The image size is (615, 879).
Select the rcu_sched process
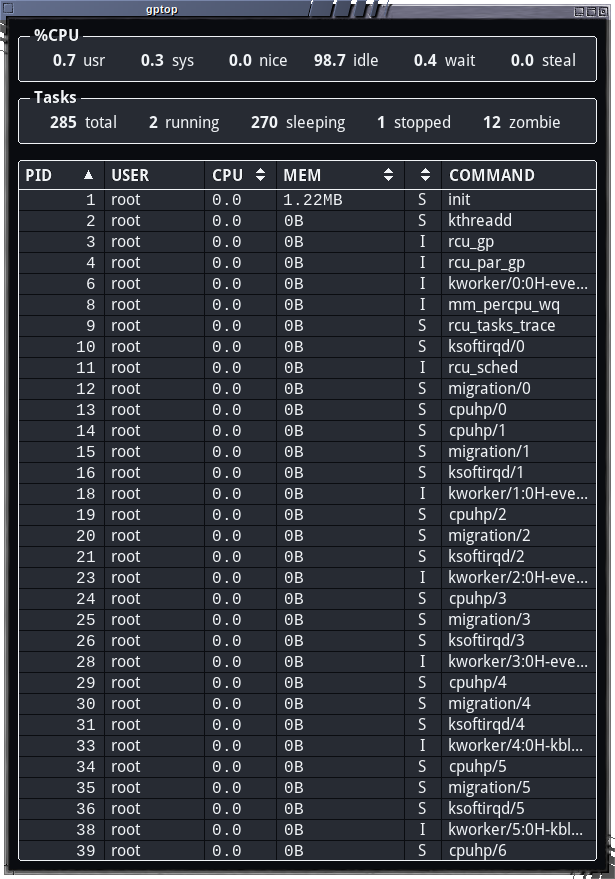pyautogui.click(x=307, y=368)
